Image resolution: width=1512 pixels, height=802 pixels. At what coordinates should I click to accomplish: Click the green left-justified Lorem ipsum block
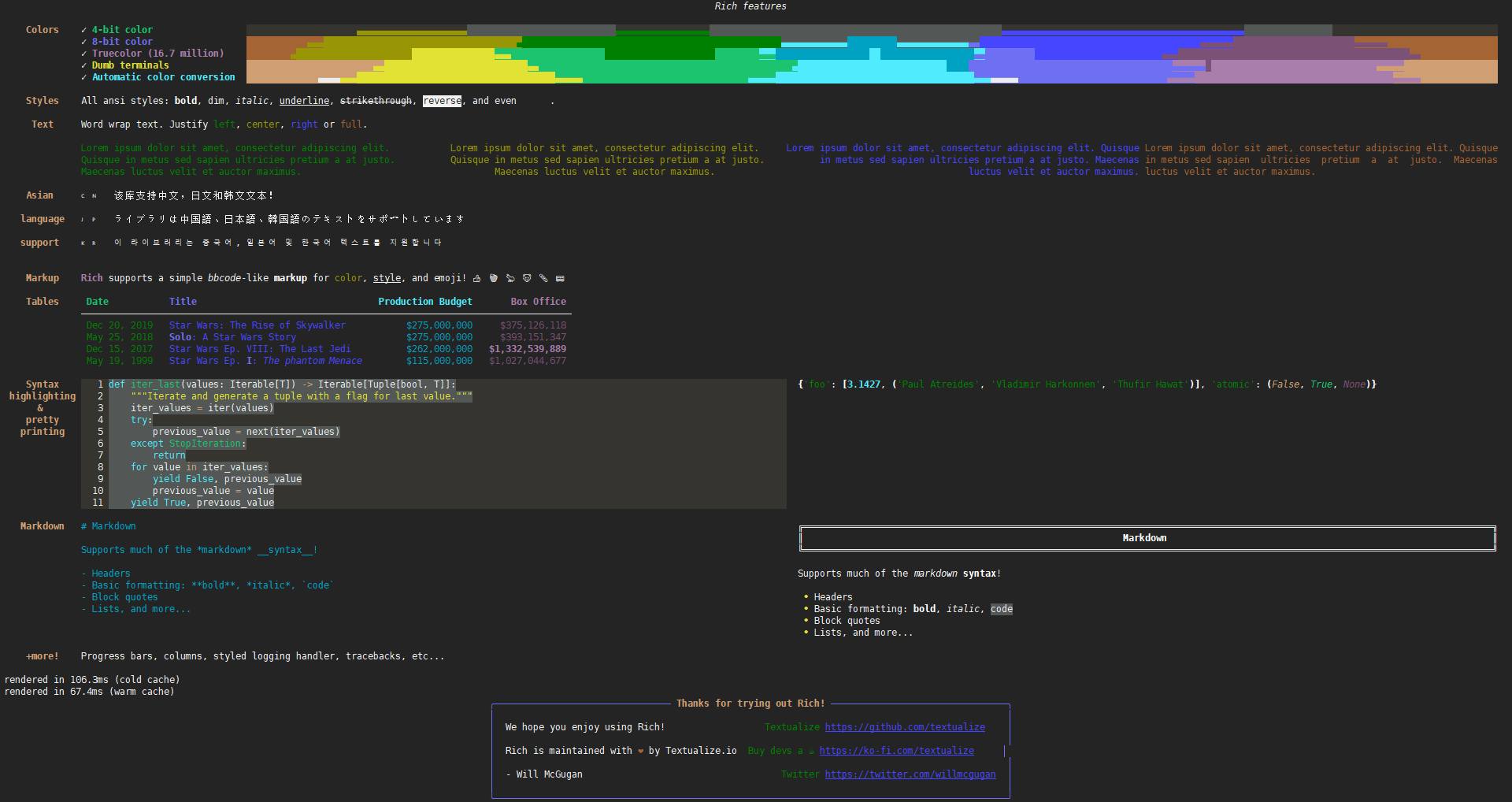[x=237, y=160]
